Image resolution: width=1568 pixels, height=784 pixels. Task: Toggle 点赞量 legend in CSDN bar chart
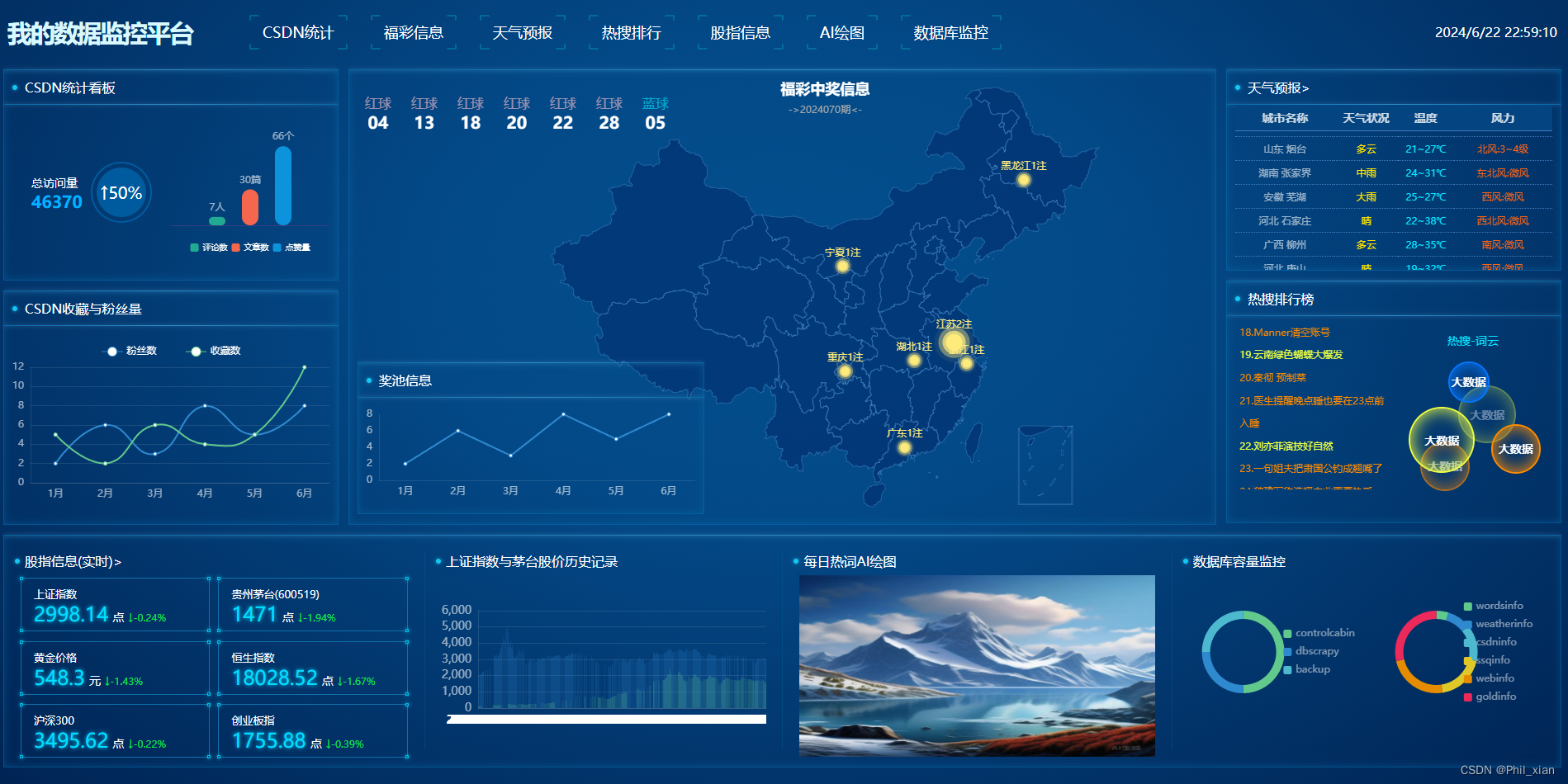(291, 248)
